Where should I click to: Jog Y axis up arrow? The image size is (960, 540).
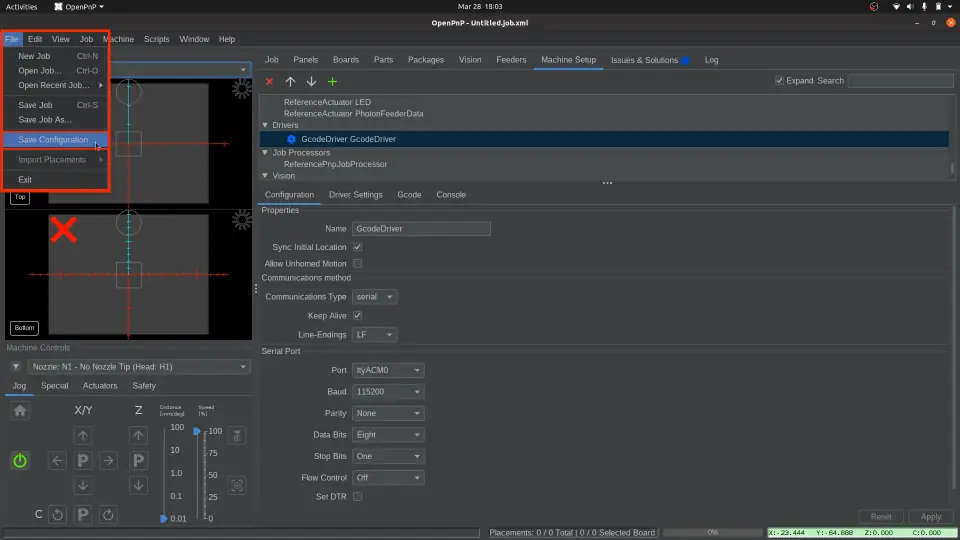pyautogui.click(x=83, y=435)
